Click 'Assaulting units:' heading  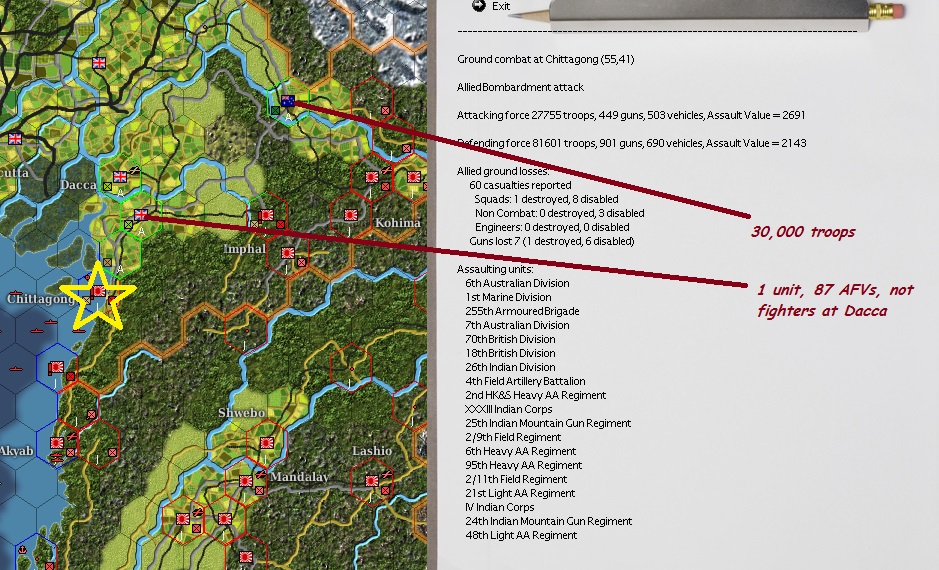pos(495,269)
